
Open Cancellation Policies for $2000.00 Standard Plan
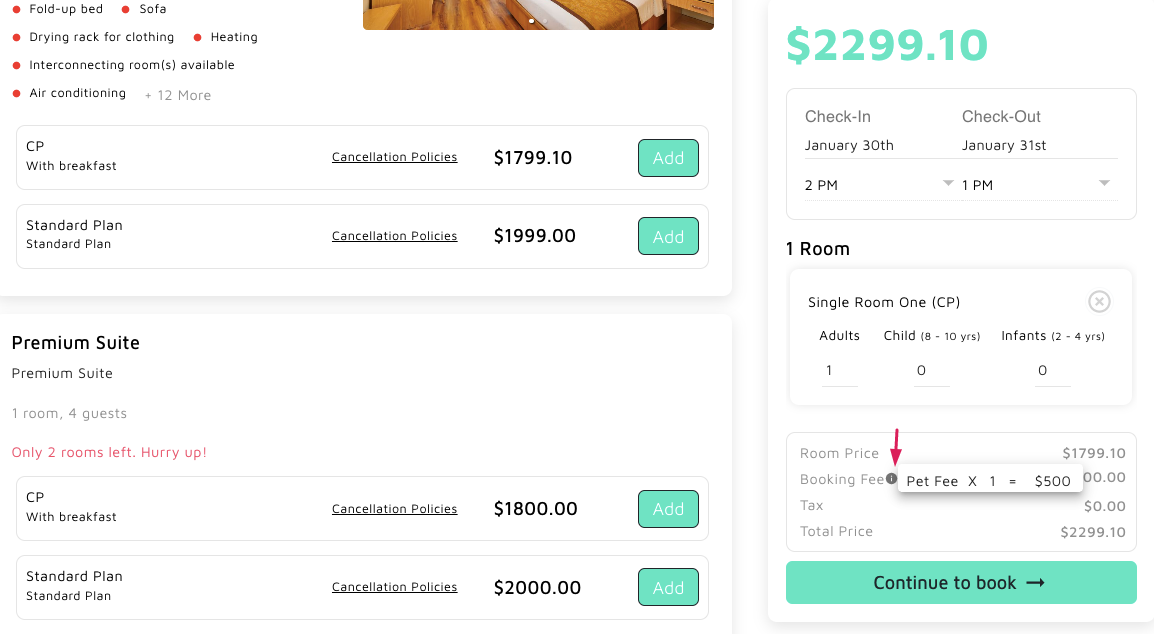coord(394,587)
